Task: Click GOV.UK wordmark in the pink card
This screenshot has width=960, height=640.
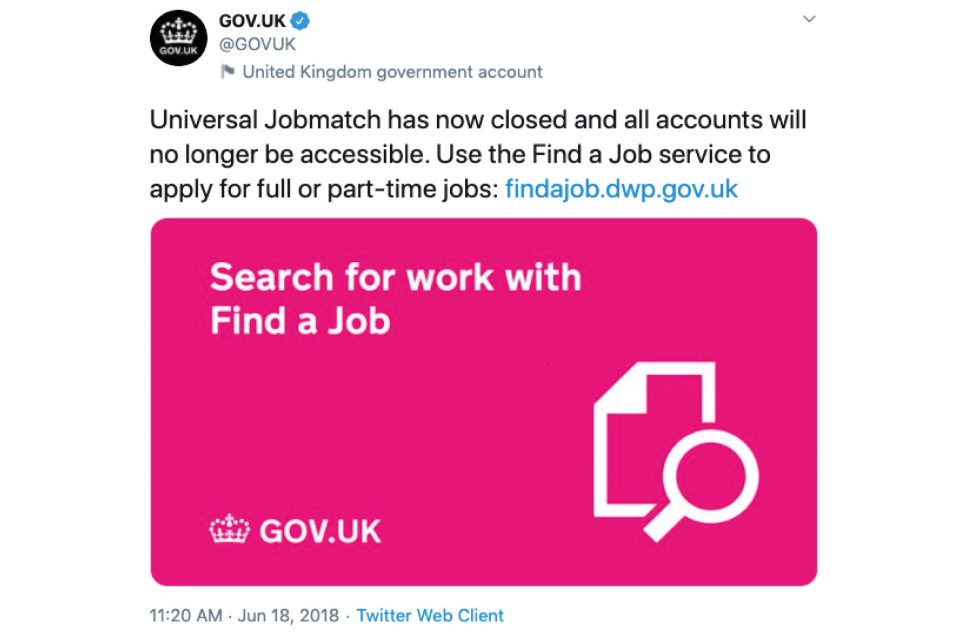Action: [x=320, y=531]
